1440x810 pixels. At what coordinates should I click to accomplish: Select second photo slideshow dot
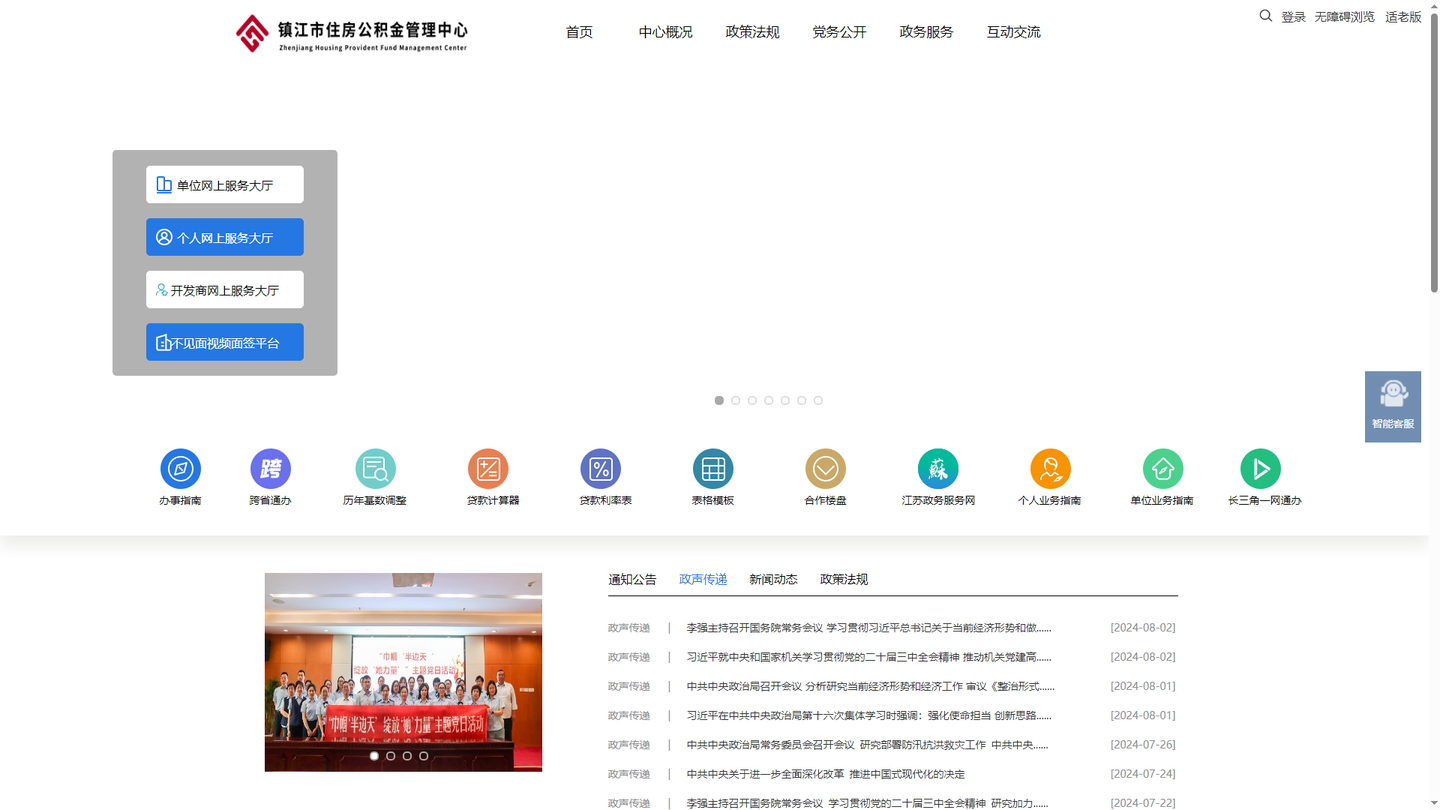click(390, 756)
